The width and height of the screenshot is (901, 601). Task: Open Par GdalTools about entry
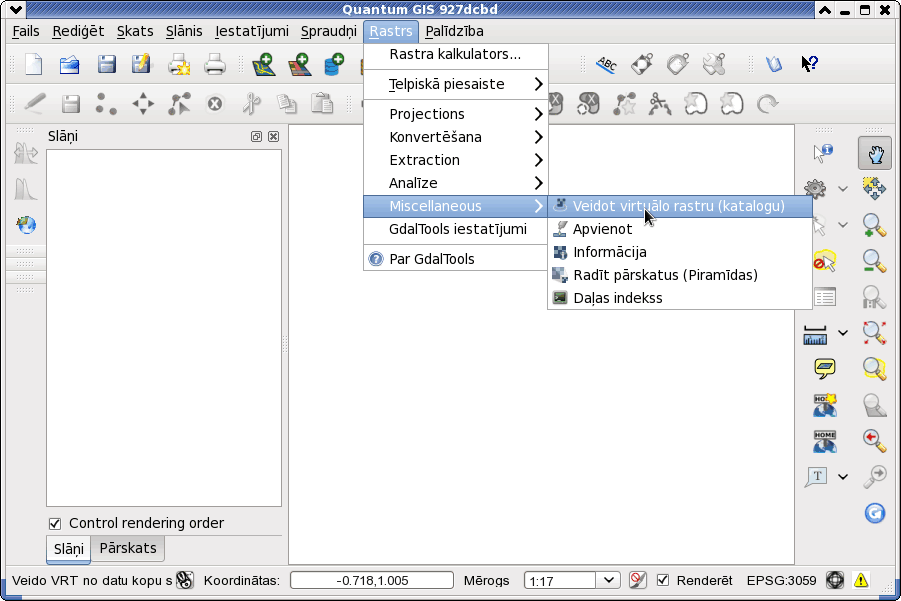(456, 259)
